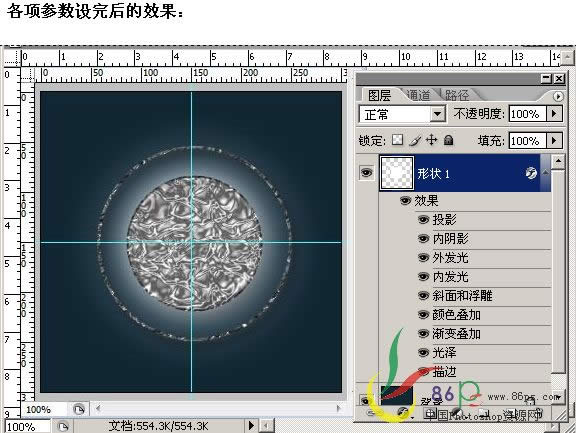576x433 pixels.
Task: Toggle visibility of 投影 effect
Action: [x=423, y=220]
